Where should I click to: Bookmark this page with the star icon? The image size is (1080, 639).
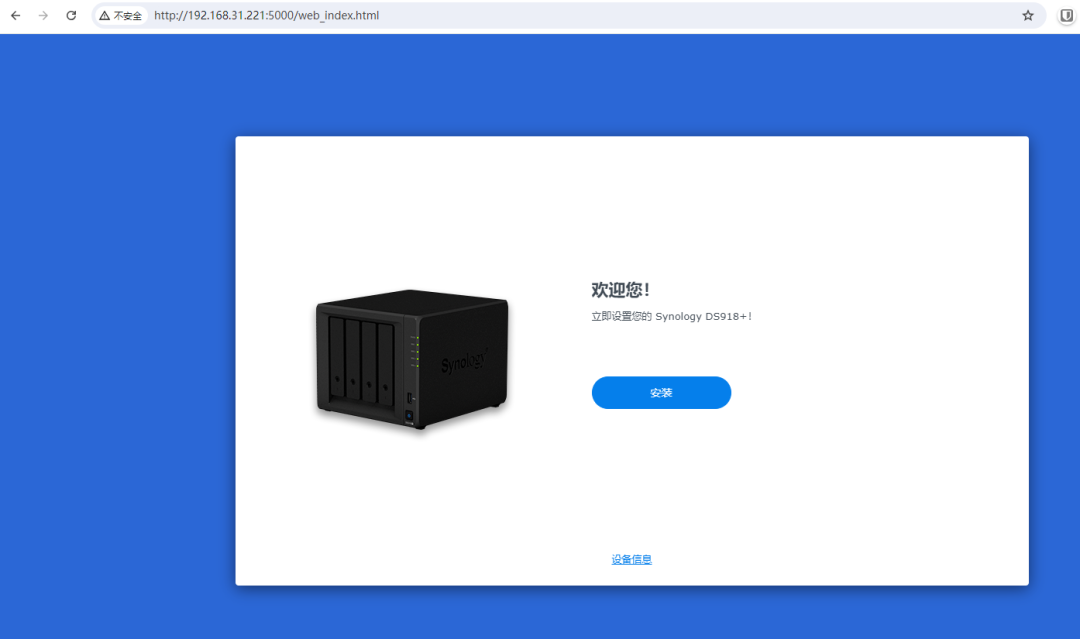[1028, 16]
